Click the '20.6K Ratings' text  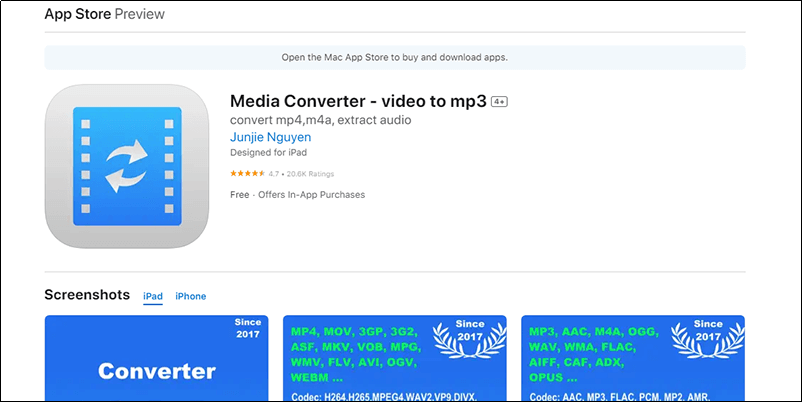[x=310, y=174]
